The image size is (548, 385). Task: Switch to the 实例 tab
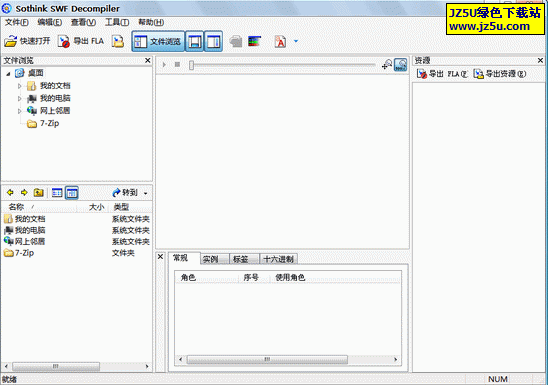[x=215, y=259]
